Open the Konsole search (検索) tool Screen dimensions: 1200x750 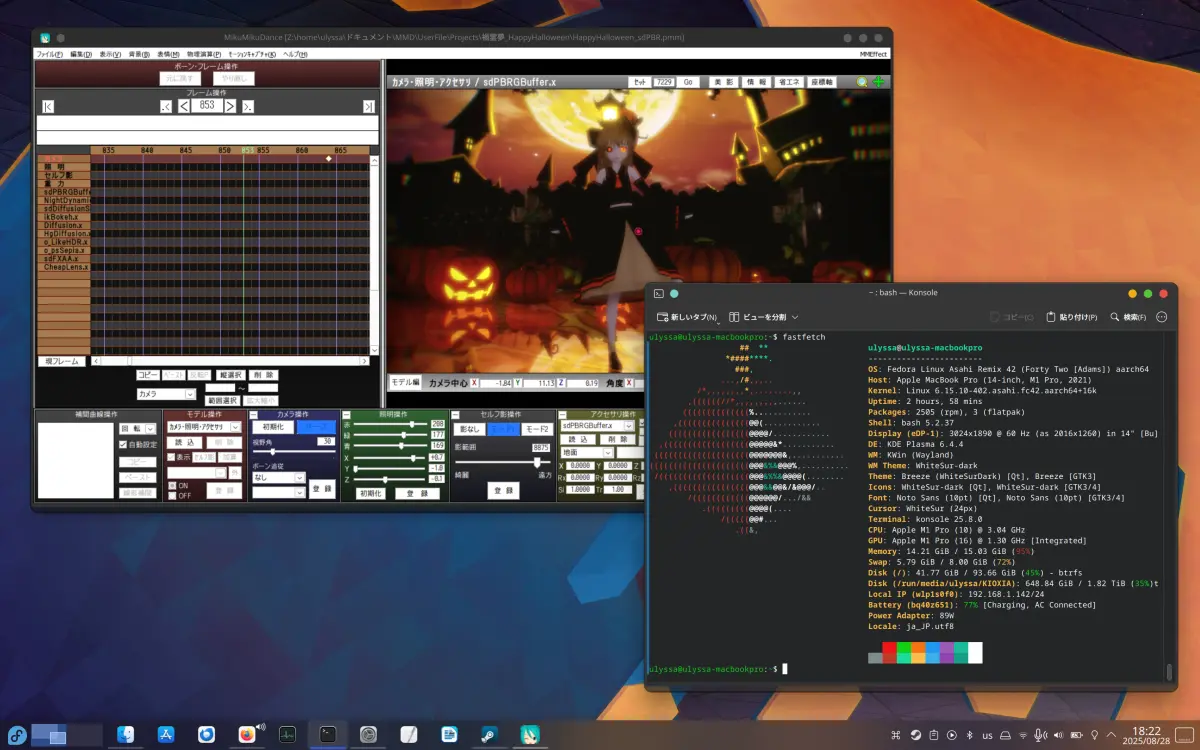pos(1128,317)
